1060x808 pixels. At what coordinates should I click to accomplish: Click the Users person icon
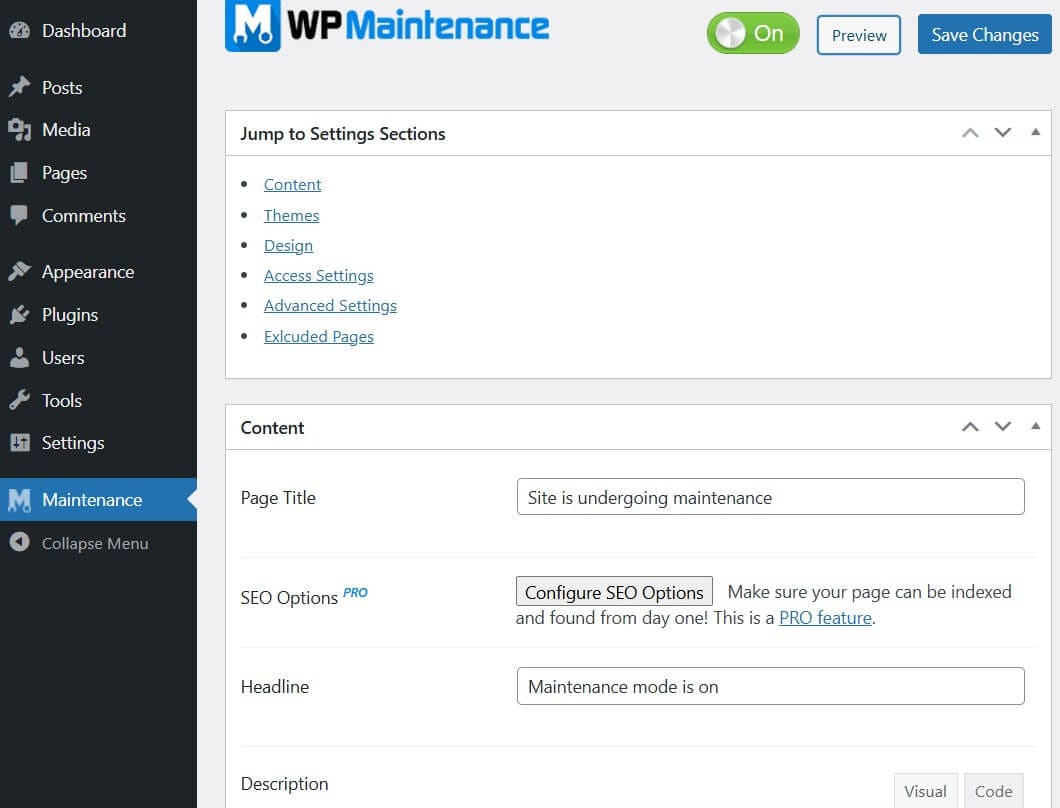point(20,357)
